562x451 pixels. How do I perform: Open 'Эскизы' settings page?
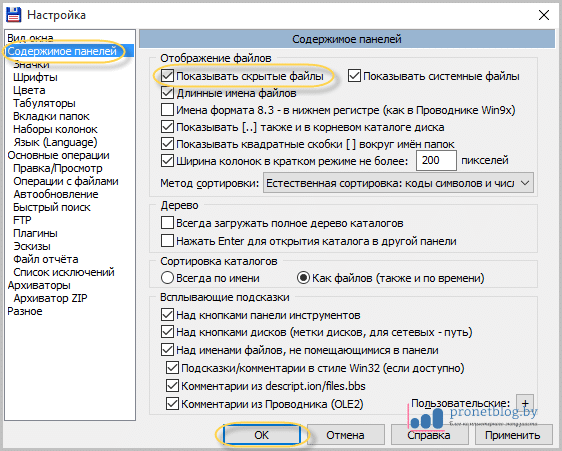[x=32, y=246]
